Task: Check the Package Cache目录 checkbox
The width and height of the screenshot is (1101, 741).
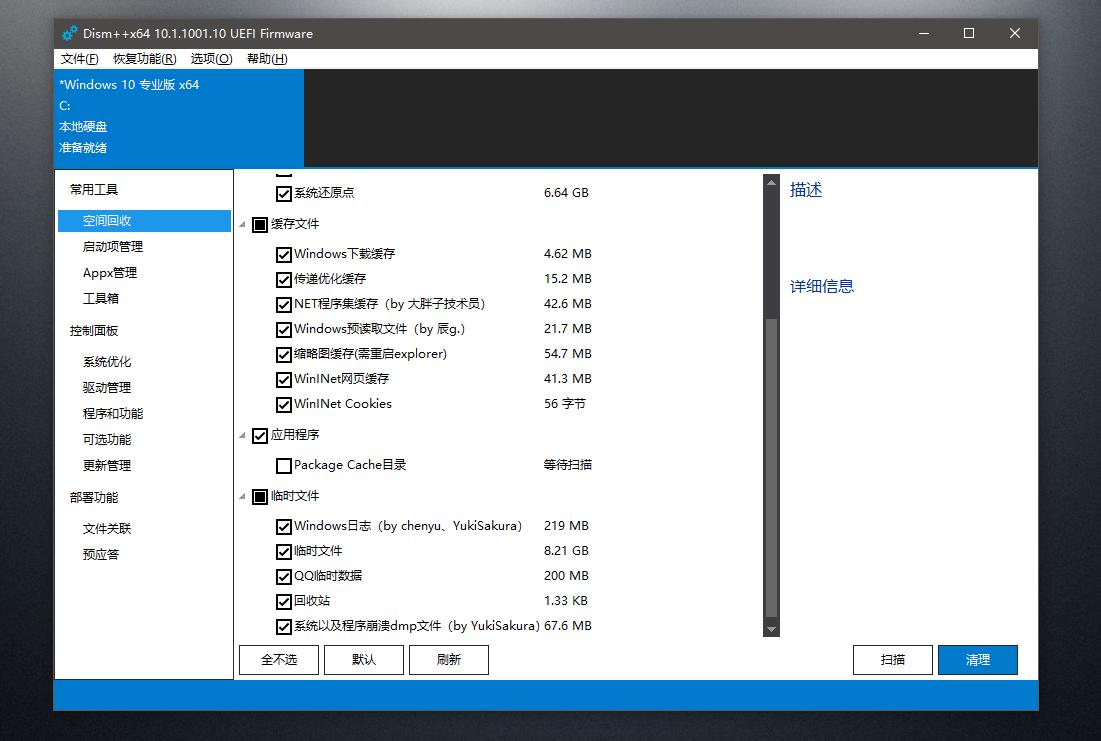Action: pos(284,465)
